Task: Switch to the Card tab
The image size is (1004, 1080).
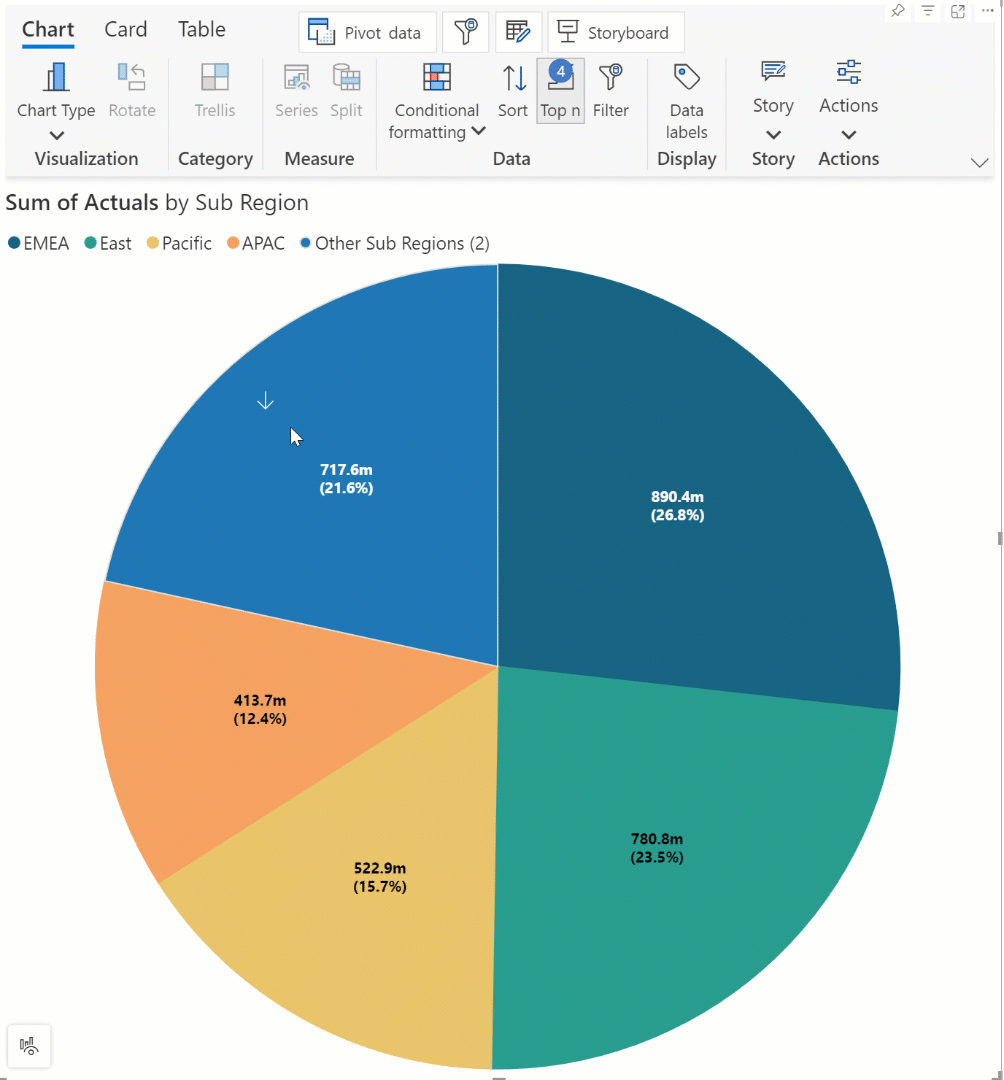Action: pos(126,30)
